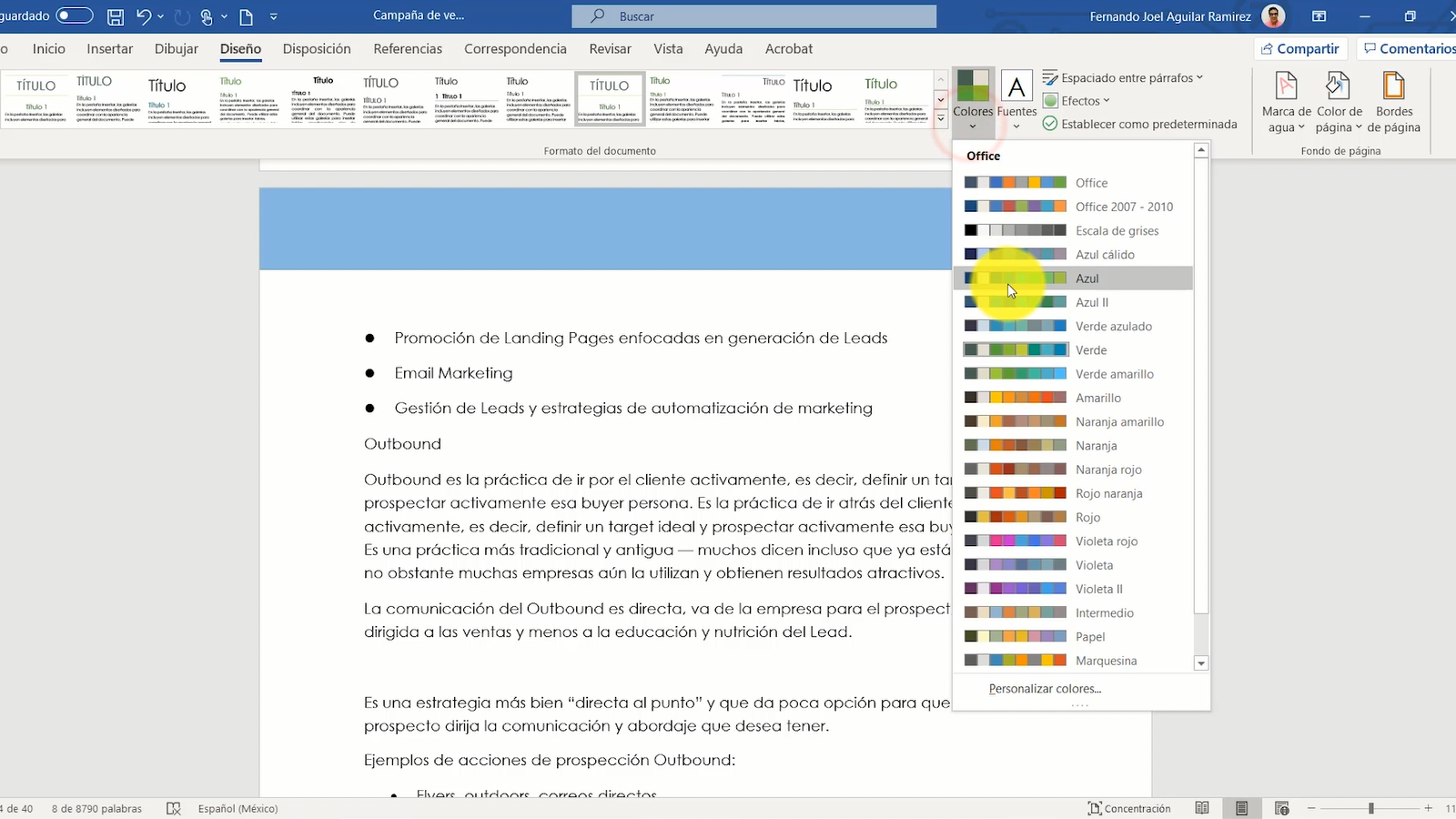
Task: Open the Dibujar tab
Action: click(x=177, y=49)
